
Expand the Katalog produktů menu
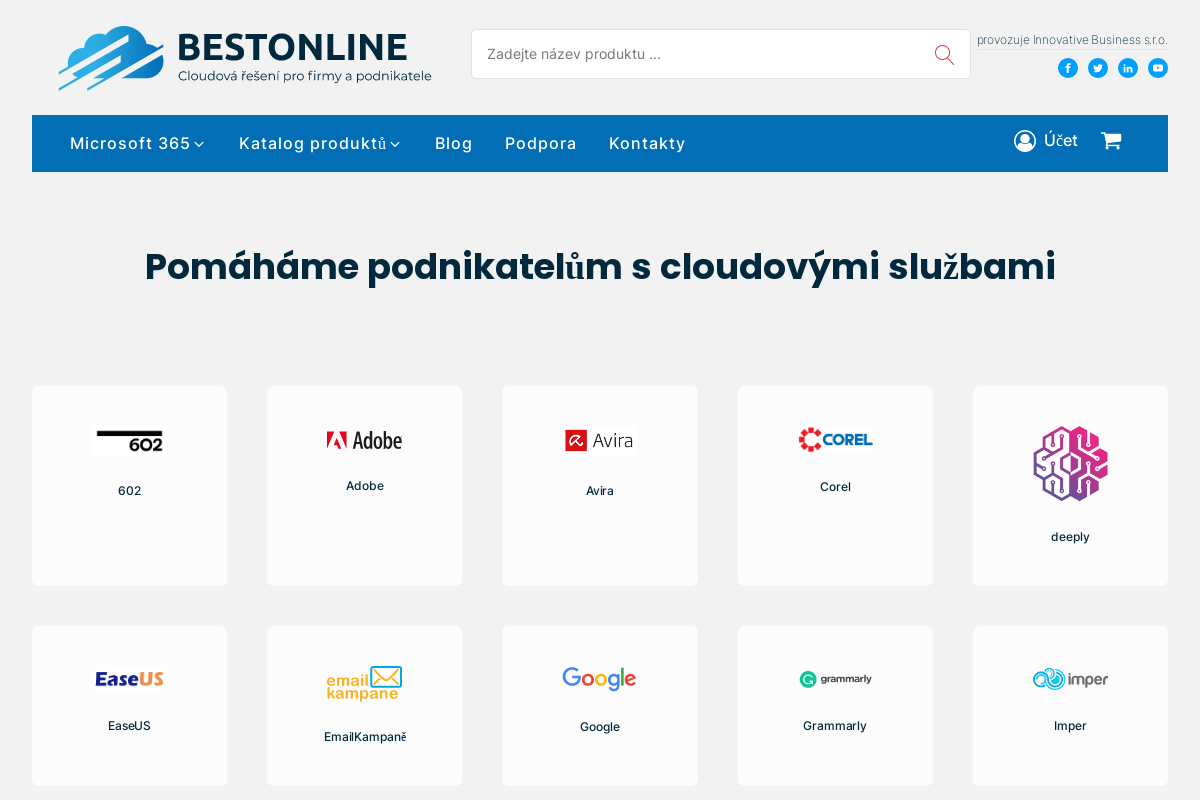tap(312, 143)
